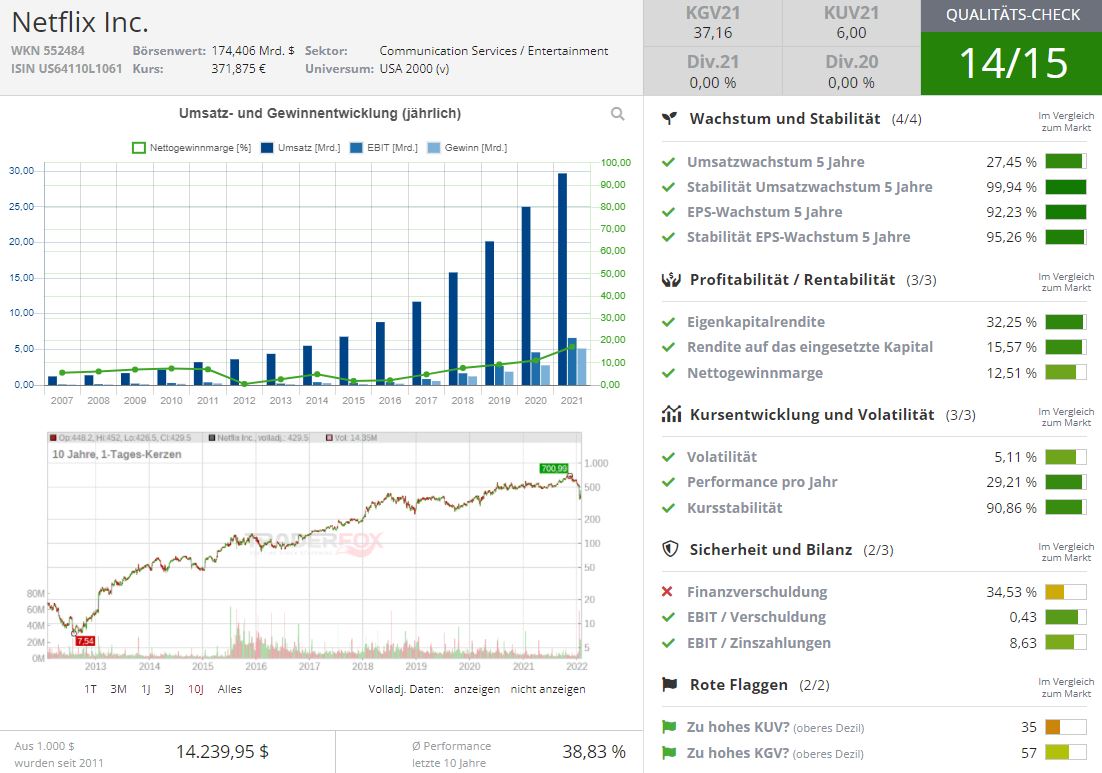
Task: Click the Umsatzwachstum 5 Jahre rating bar
Action: [1065, 162]
